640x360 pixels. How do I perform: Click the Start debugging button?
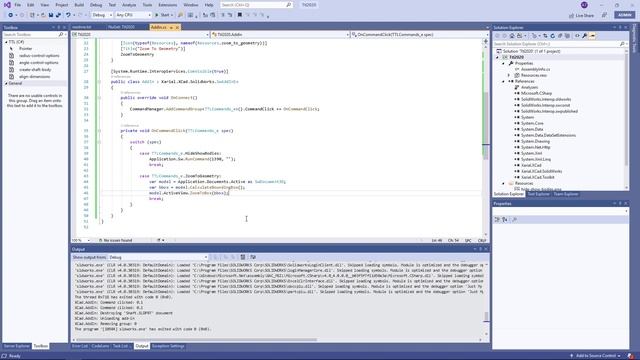(164, 15)
